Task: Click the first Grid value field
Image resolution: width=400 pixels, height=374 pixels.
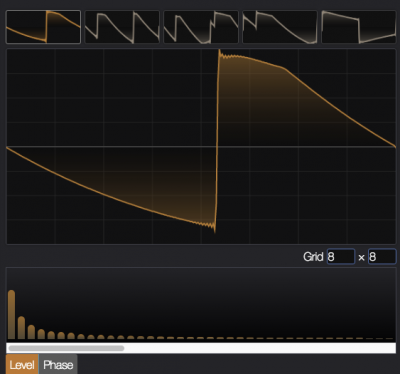Action: click(341, 257)
